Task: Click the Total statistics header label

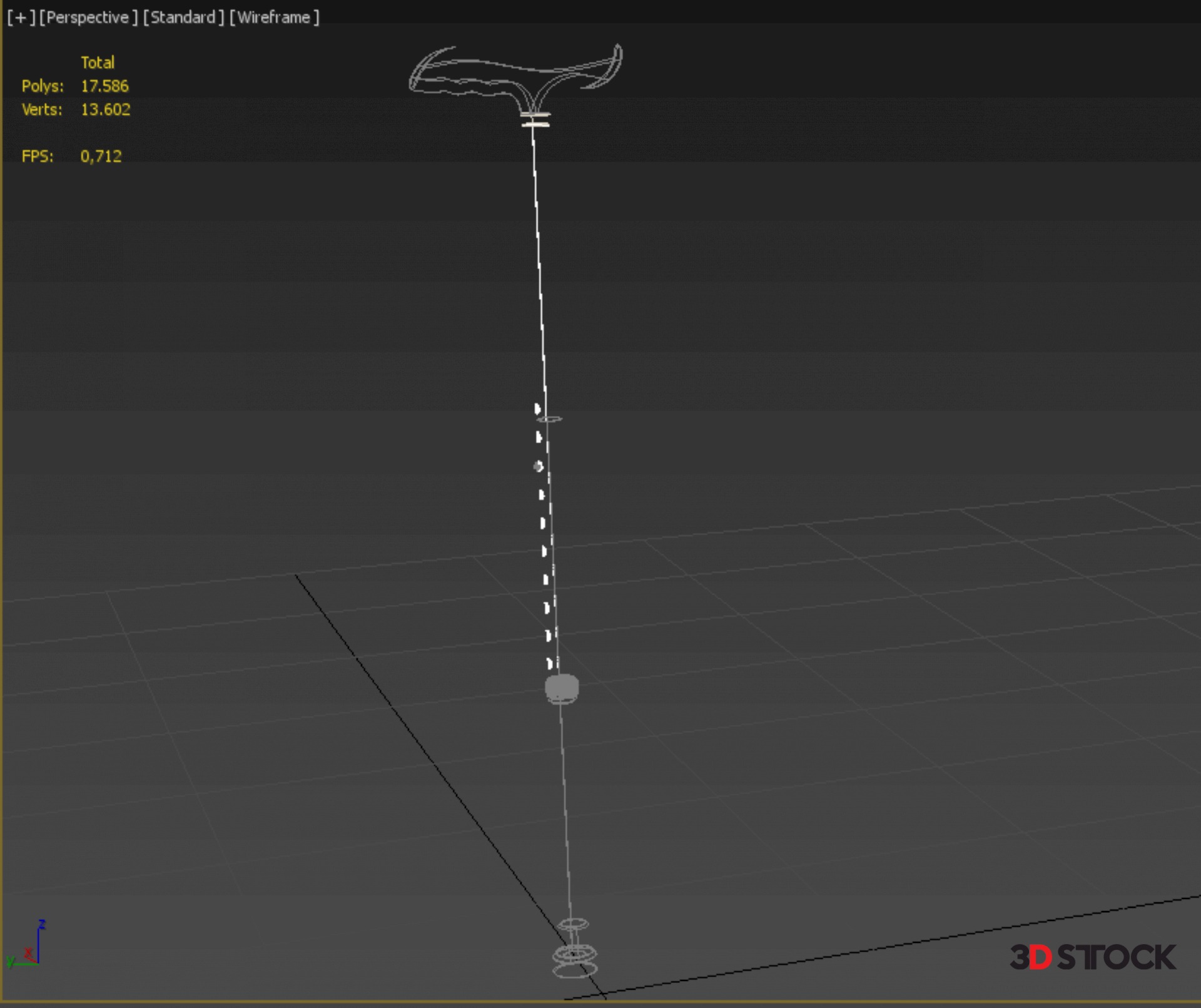Action: coord(98,63)
